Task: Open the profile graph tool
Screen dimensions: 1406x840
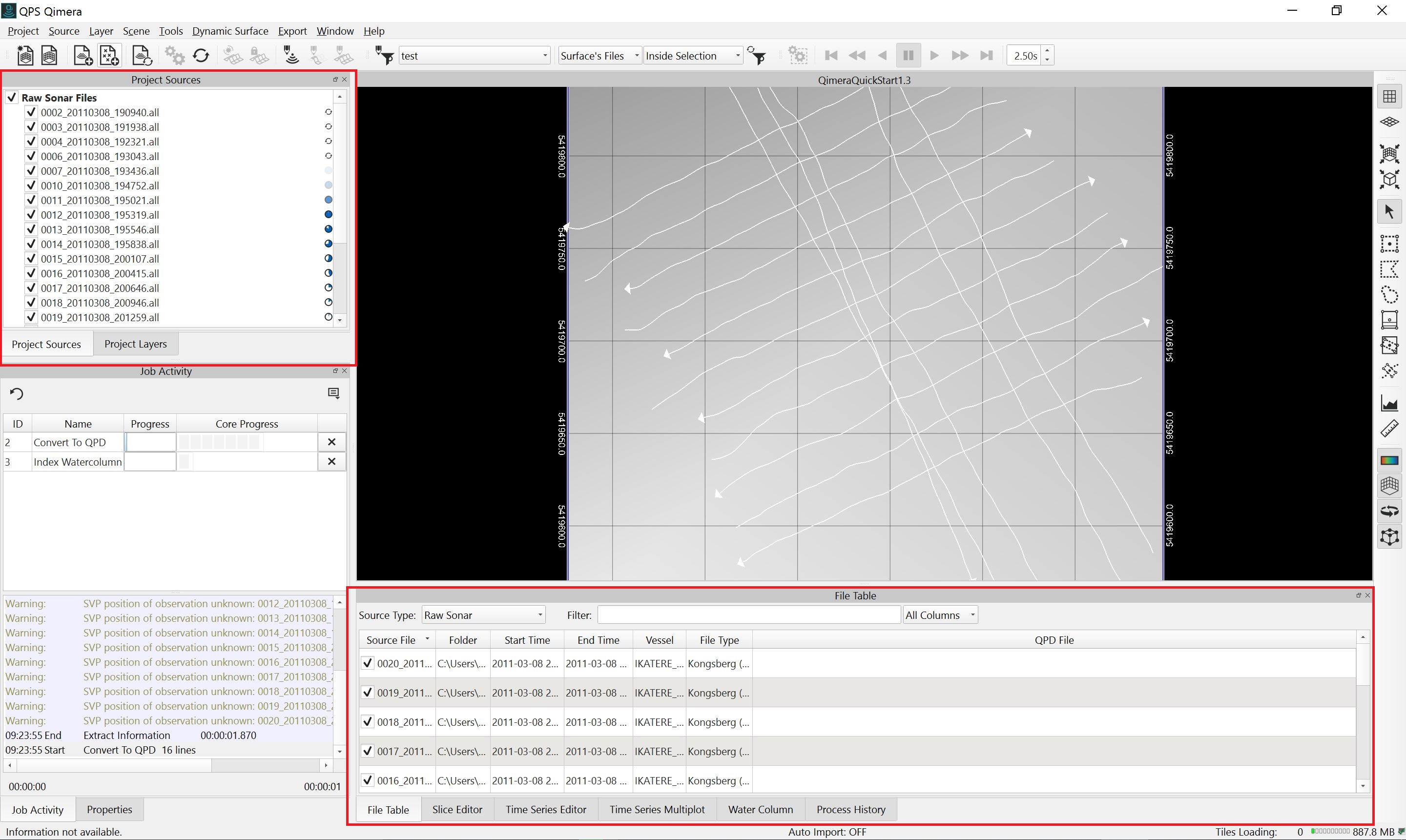Action: point(1389,404)
